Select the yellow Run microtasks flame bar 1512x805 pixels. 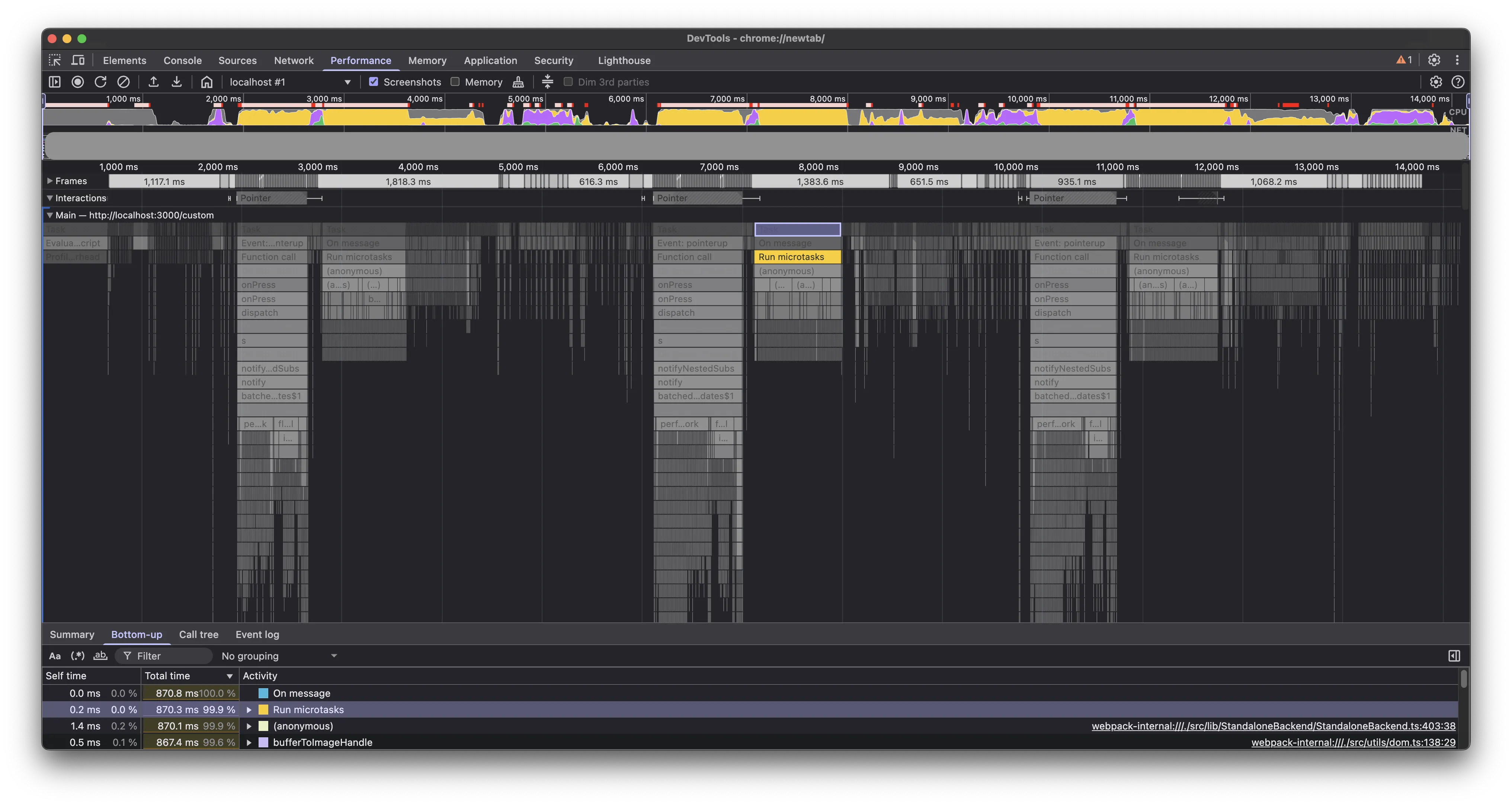click(797, 256)
